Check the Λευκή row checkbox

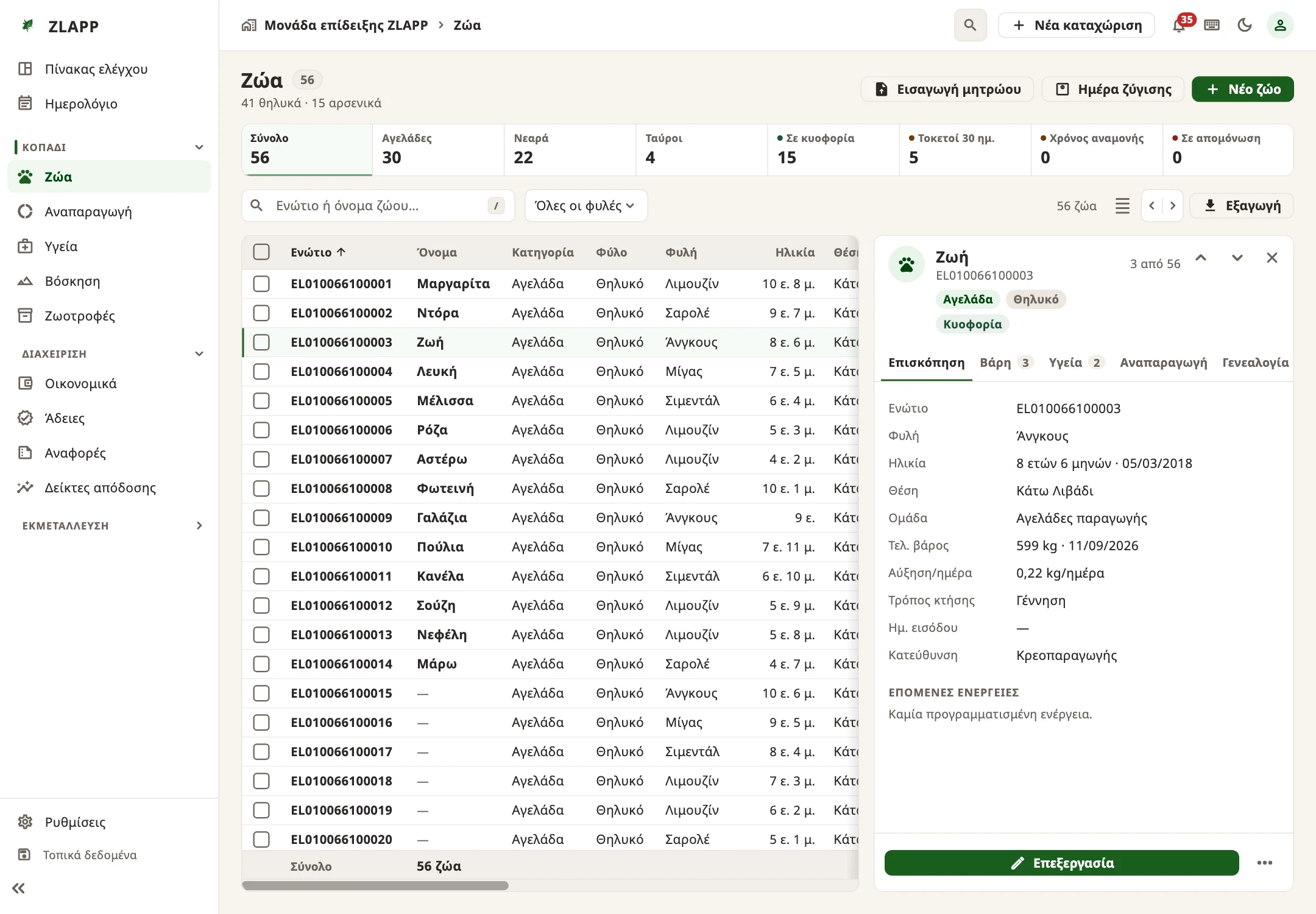point(261,372)
